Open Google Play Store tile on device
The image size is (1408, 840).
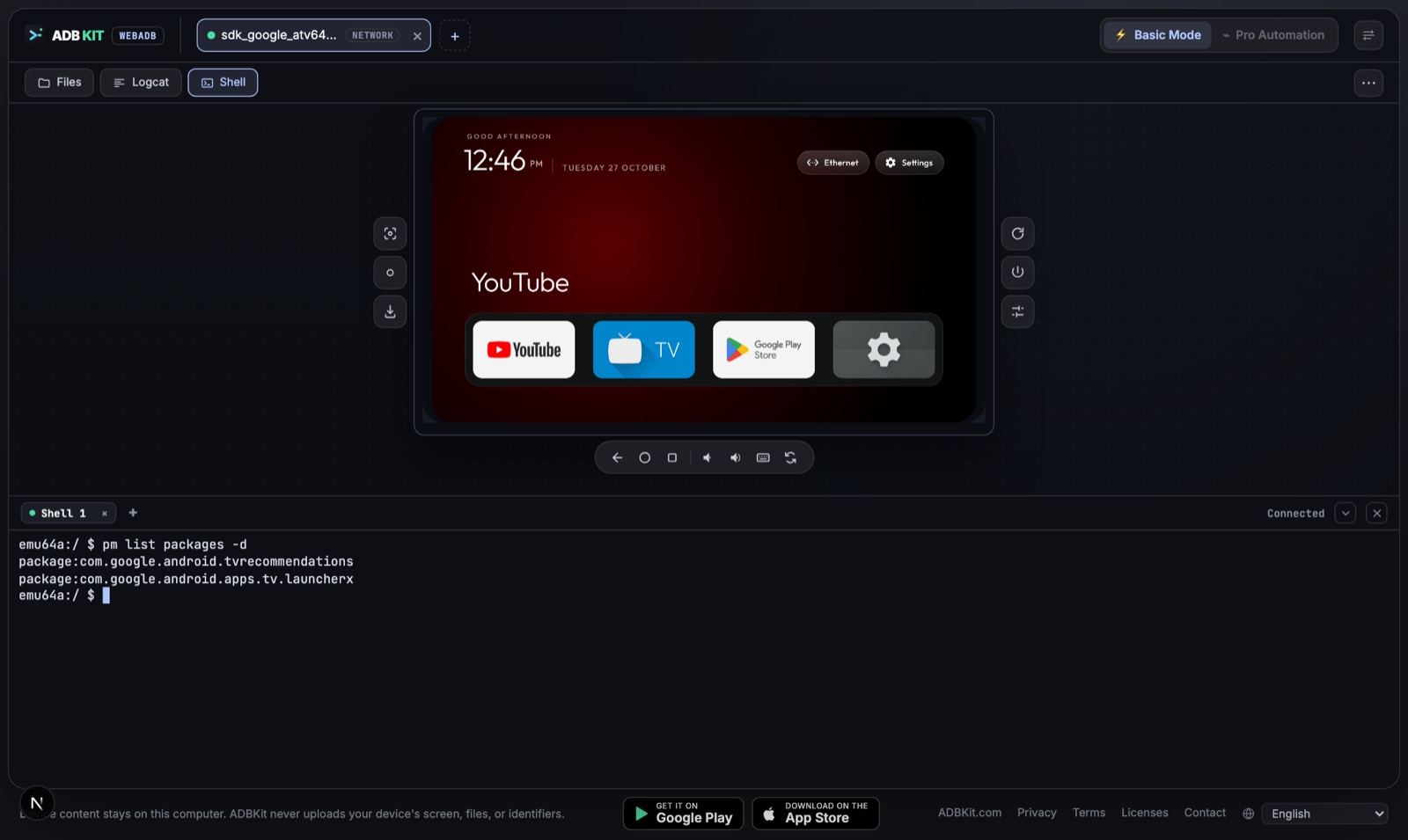(764, 349)
